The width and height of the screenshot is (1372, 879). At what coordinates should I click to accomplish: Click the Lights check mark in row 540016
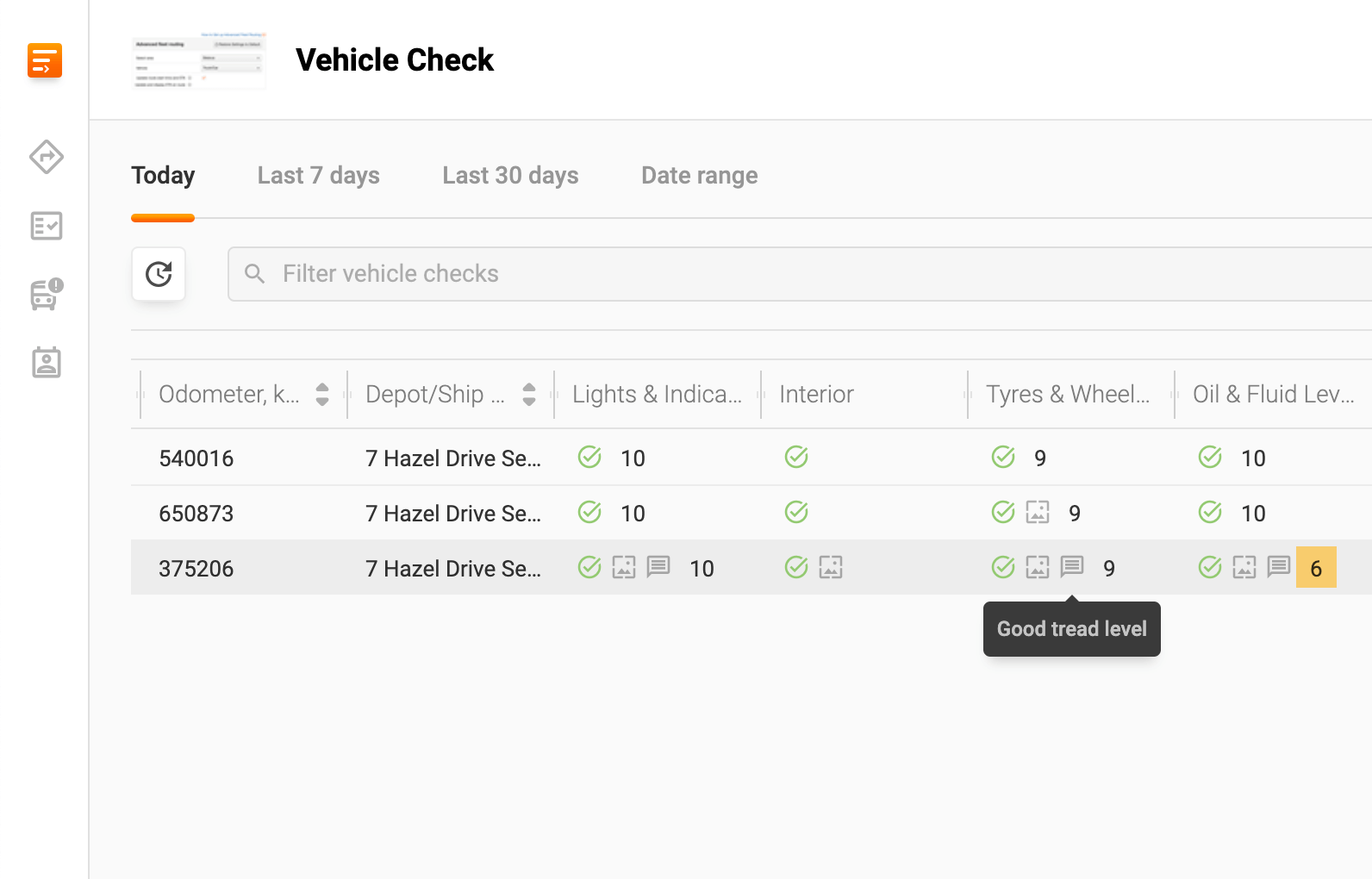[x=589, y=457]
